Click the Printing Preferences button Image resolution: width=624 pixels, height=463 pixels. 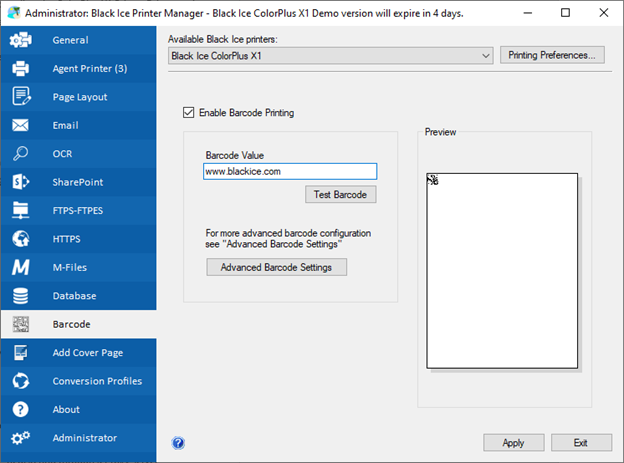552,55
